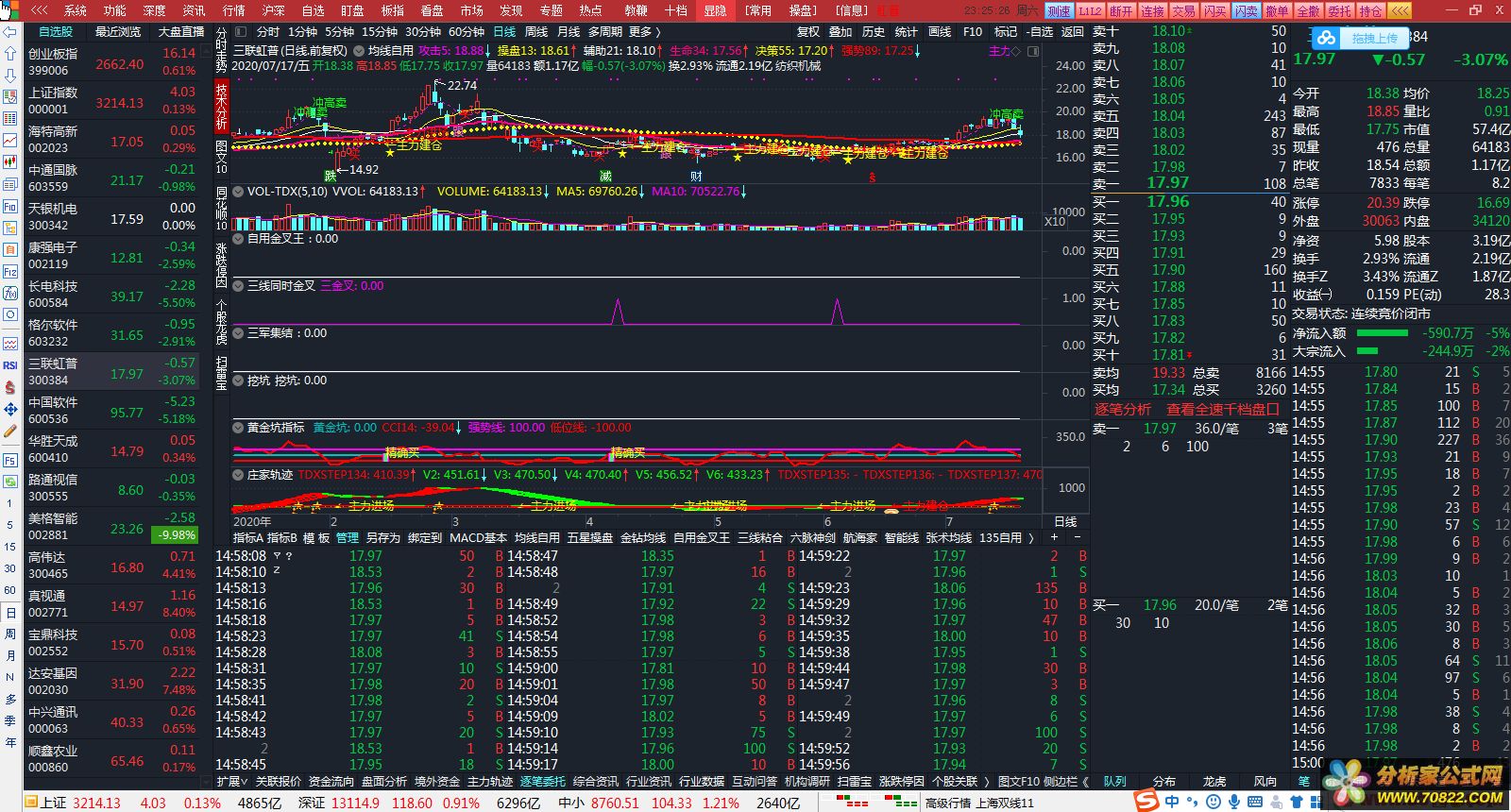Expand the 个股关联 tab row arrow
This screenshot has width=1511, height=812.
point(987,781)
